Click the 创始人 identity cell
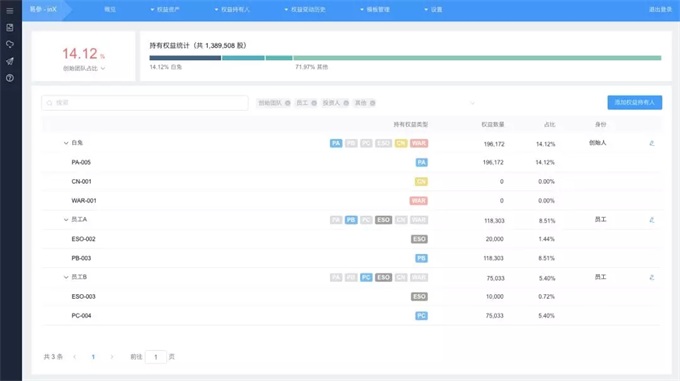 598,143
